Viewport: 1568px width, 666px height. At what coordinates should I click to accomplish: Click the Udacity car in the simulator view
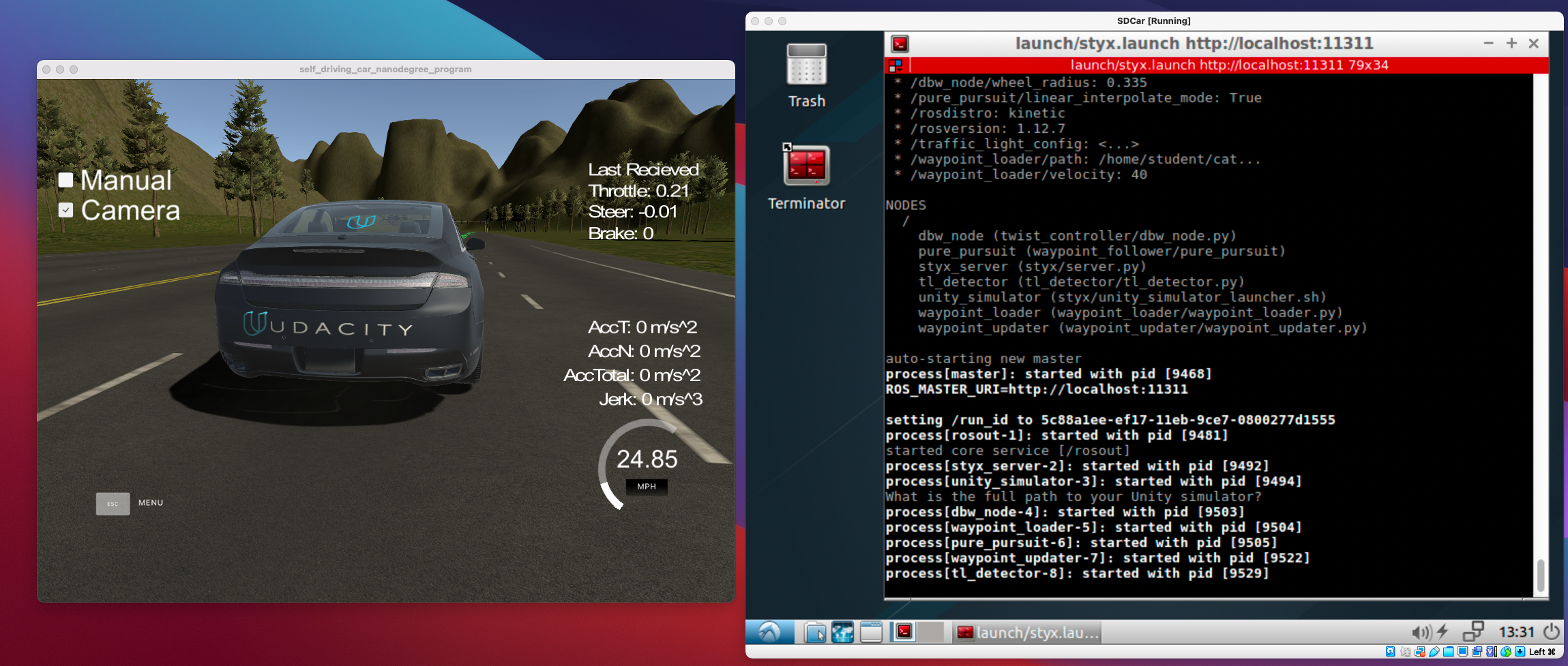coord(351,293)
